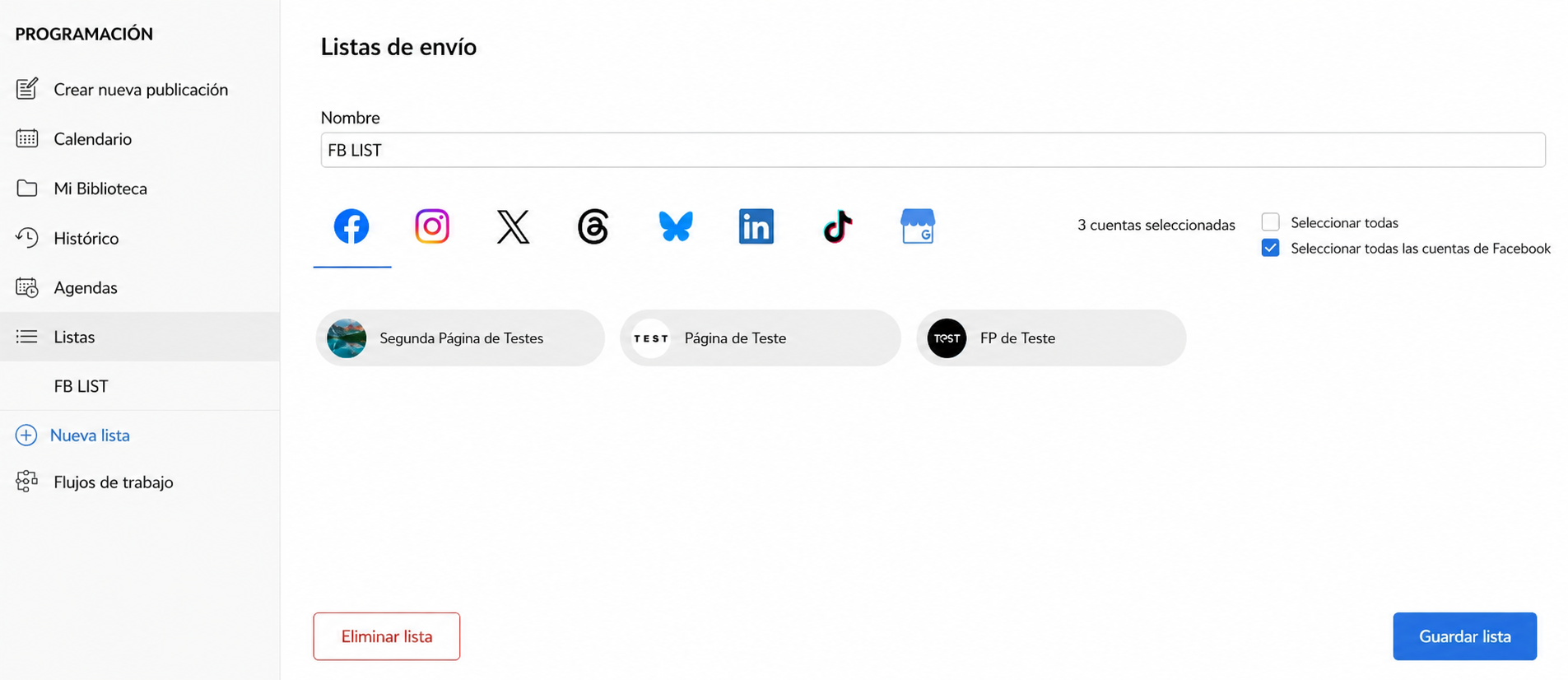The width and height of the screenshot is (1568, 680).
Task: Select Listas in the sidebar
Action: pos(140,337)
